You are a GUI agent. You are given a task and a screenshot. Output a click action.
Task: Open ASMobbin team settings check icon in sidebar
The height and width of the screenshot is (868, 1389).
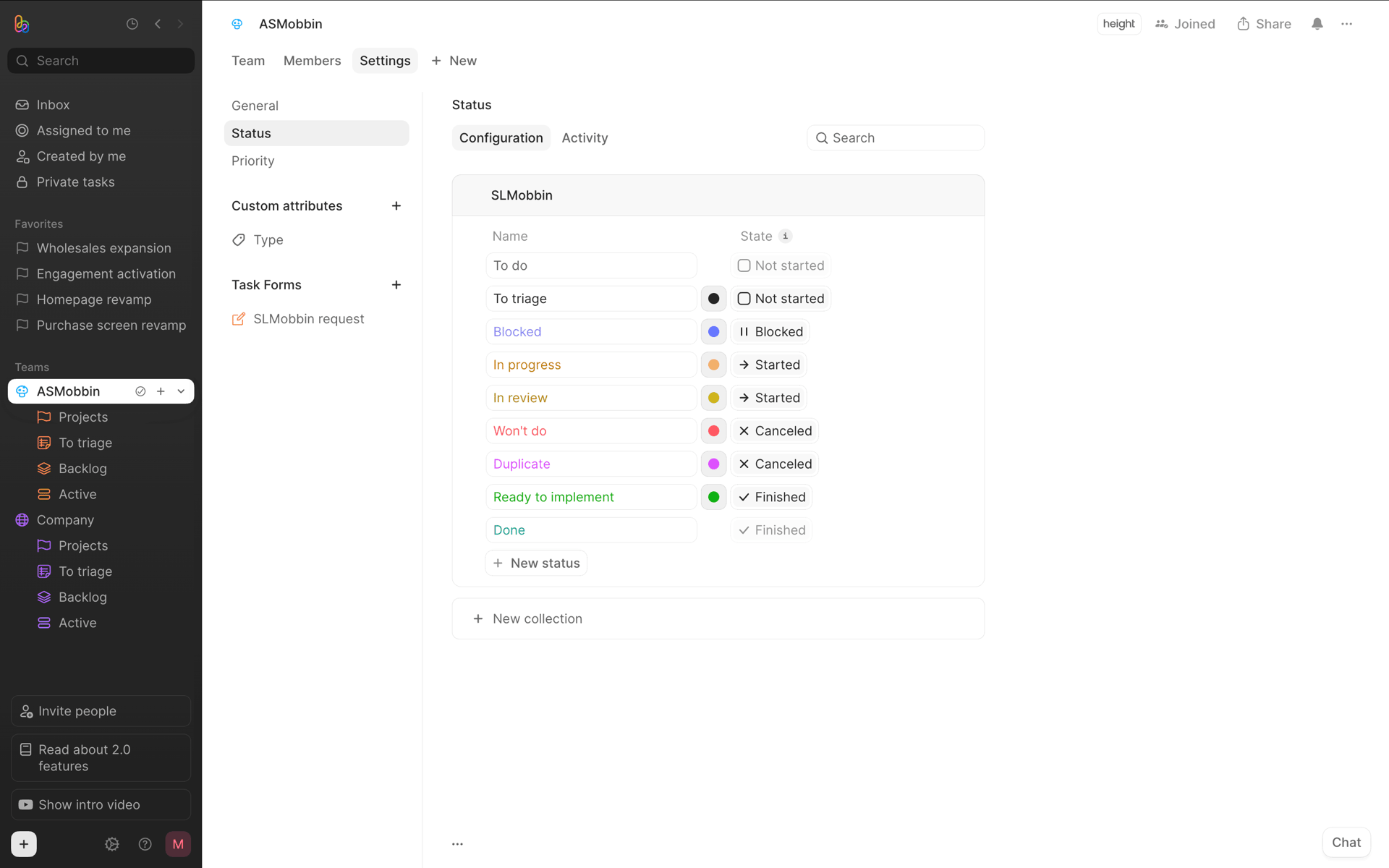[140, 391]
